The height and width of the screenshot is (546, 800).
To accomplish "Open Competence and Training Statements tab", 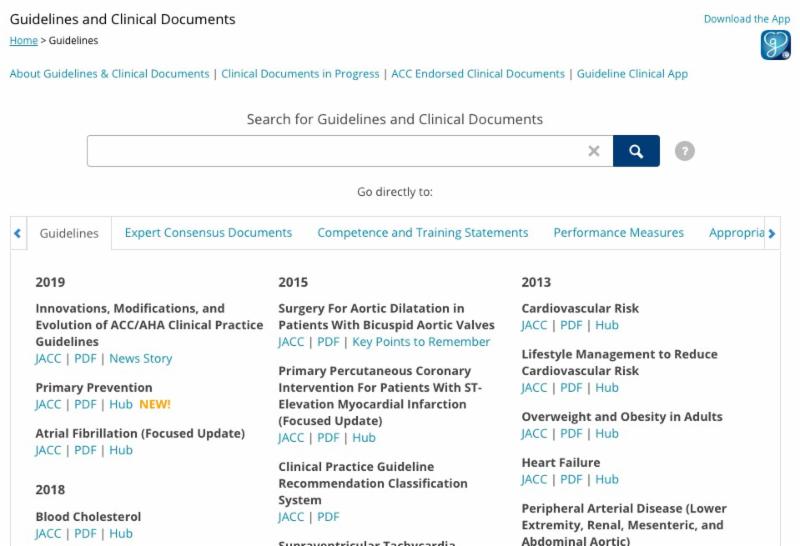I will [x=422, y=233].
